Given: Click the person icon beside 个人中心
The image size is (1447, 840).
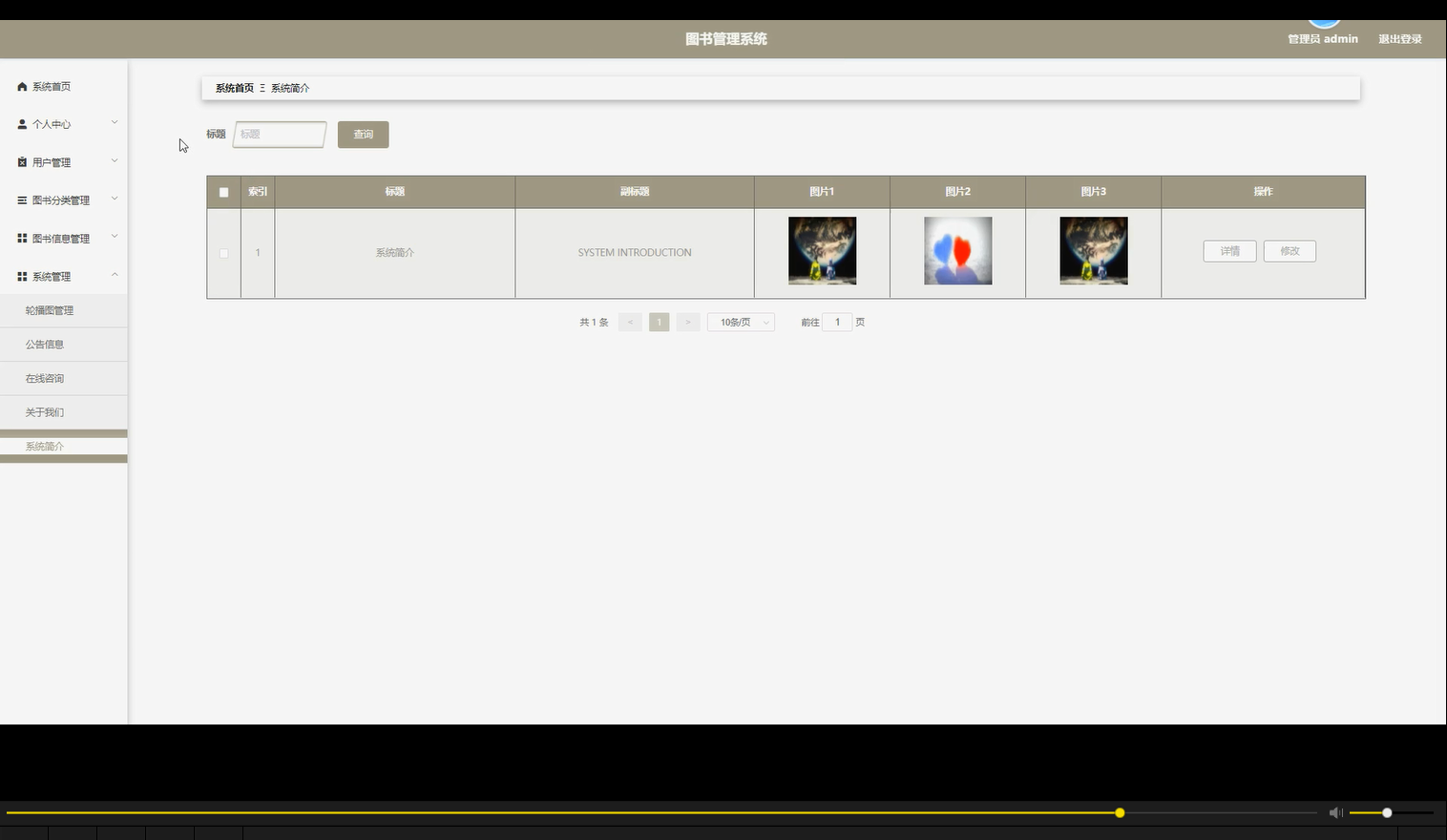Looking at the screenshot, I should pyautogui.click(x=22, y=124).
